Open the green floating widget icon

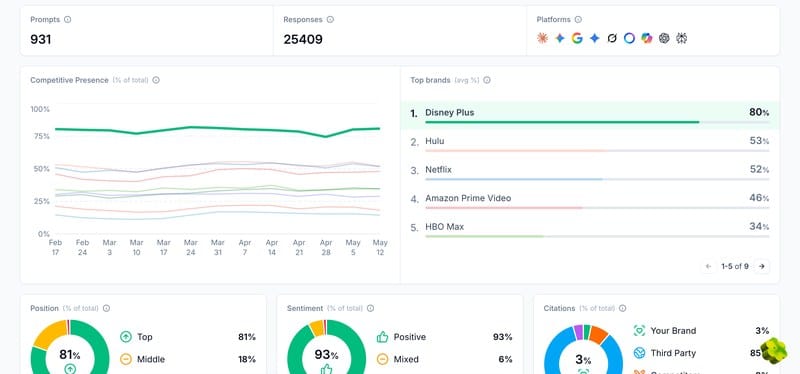click(774, 351)
